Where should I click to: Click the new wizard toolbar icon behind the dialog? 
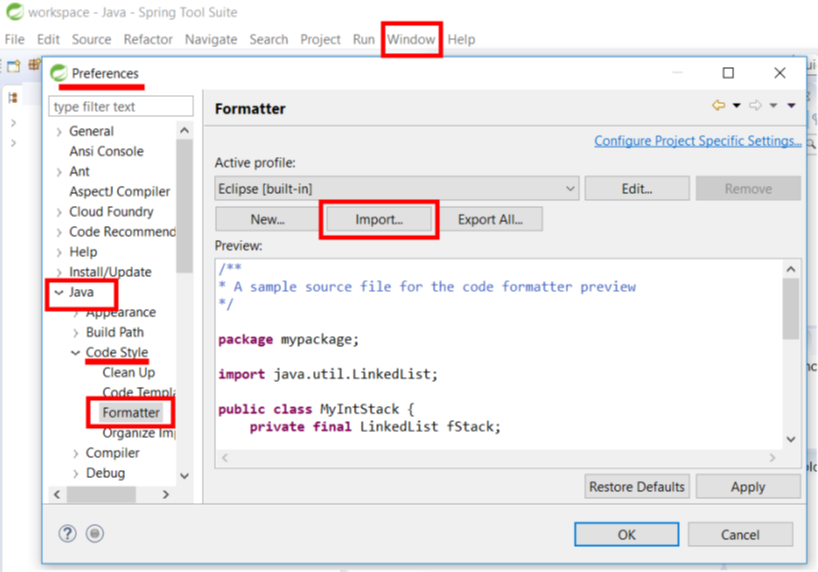click(14, 65)
